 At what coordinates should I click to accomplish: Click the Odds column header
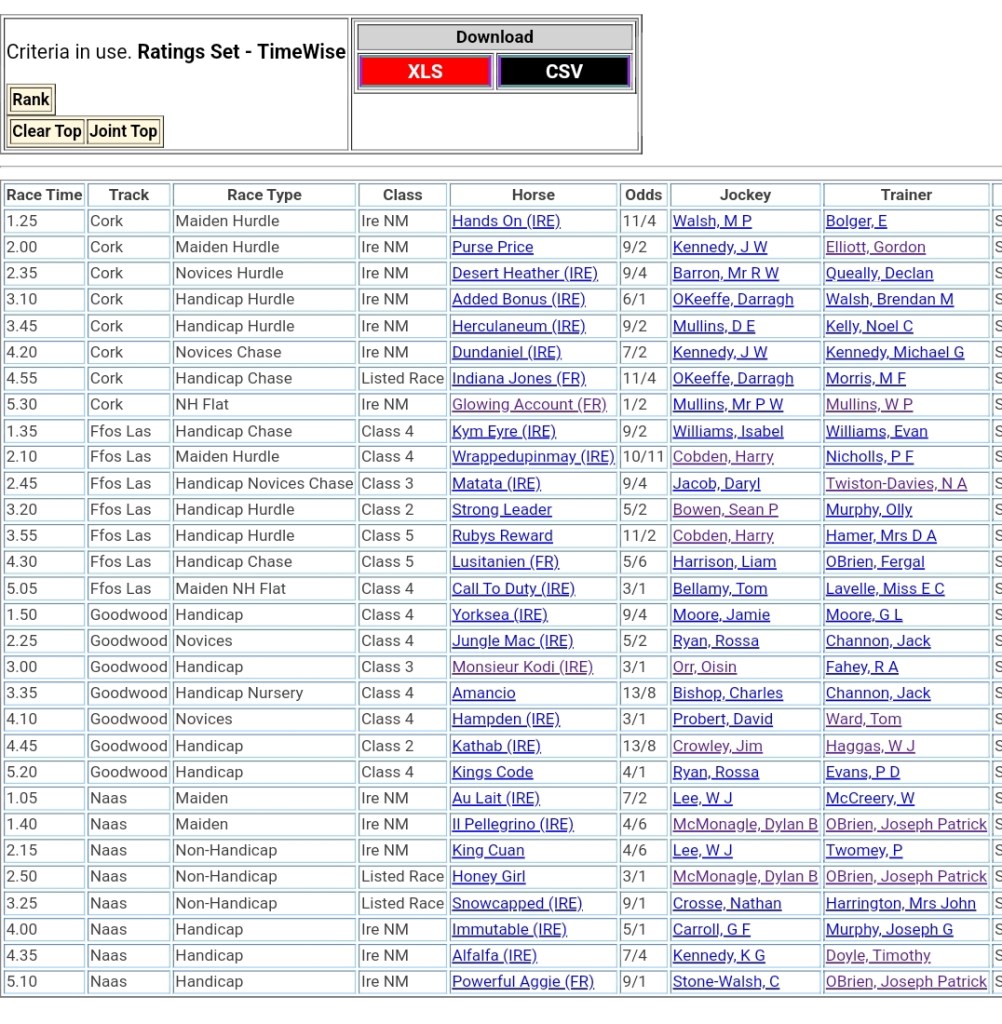pos(643,195)
